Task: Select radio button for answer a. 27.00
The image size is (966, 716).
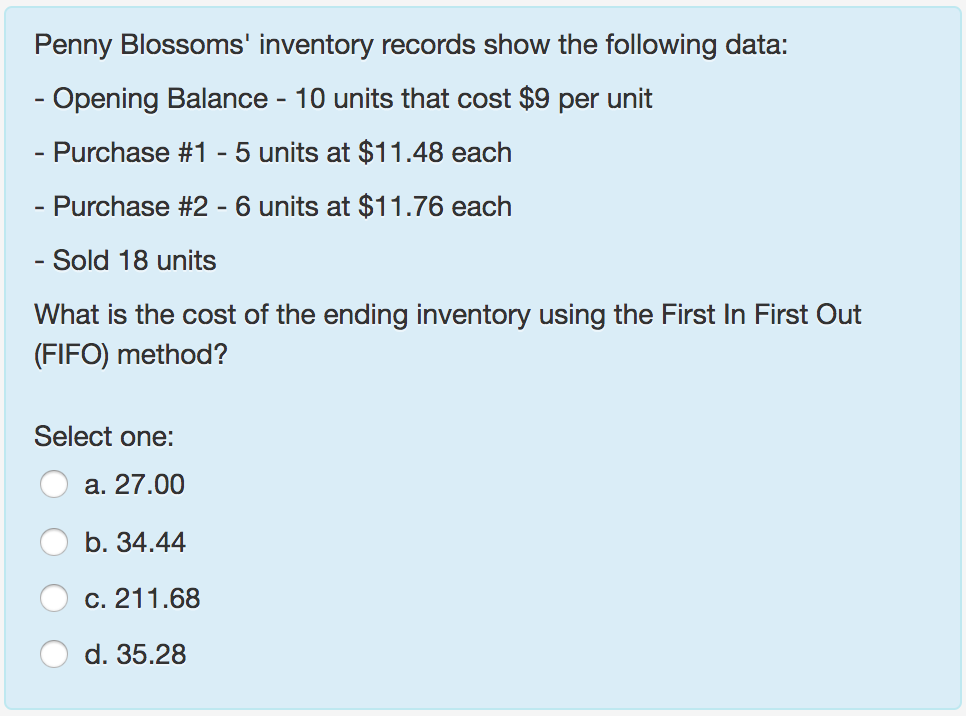Action: (56, 484)
